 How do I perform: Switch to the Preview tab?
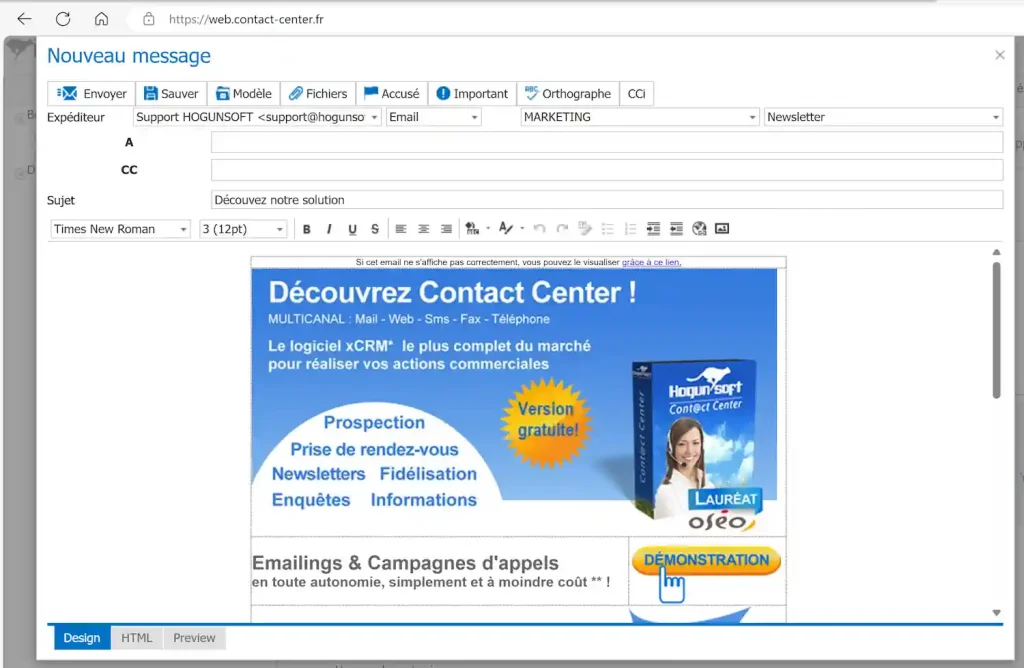tap(194, 638)
